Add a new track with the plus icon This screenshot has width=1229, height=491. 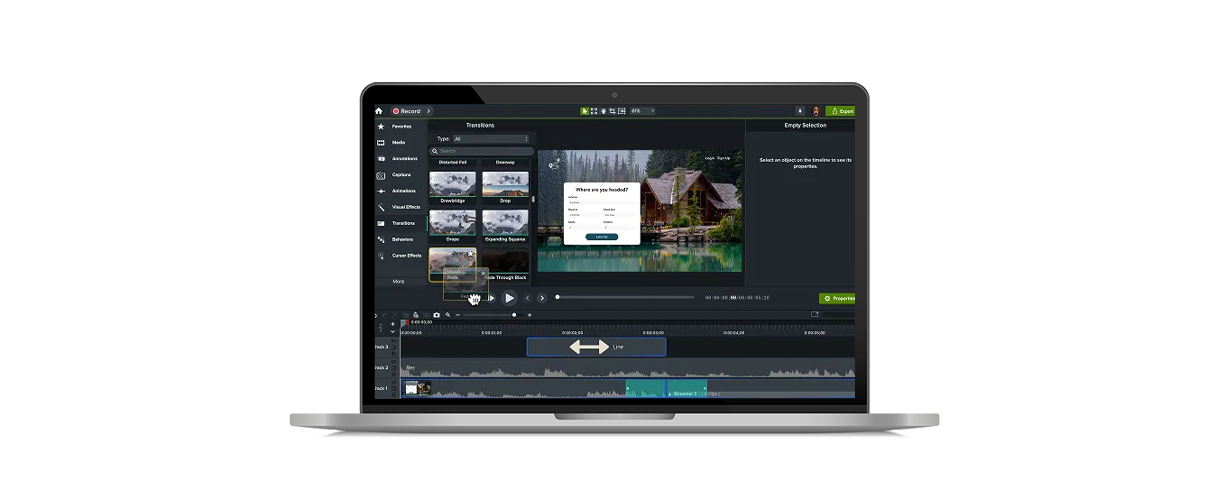click(x=392, y=323)
